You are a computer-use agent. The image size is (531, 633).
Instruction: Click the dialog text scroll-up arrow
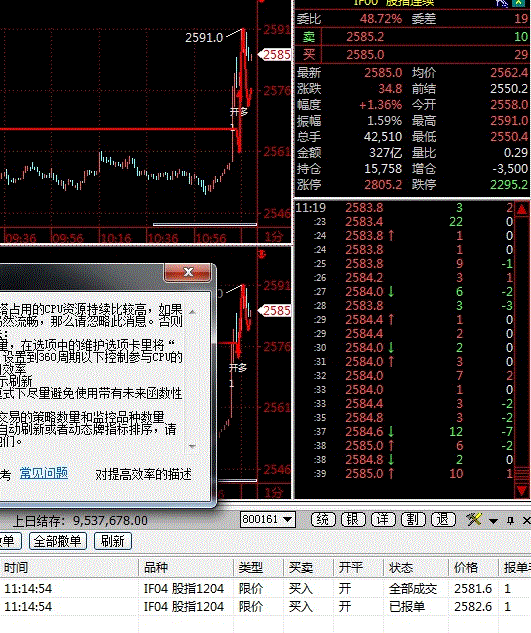192,312
